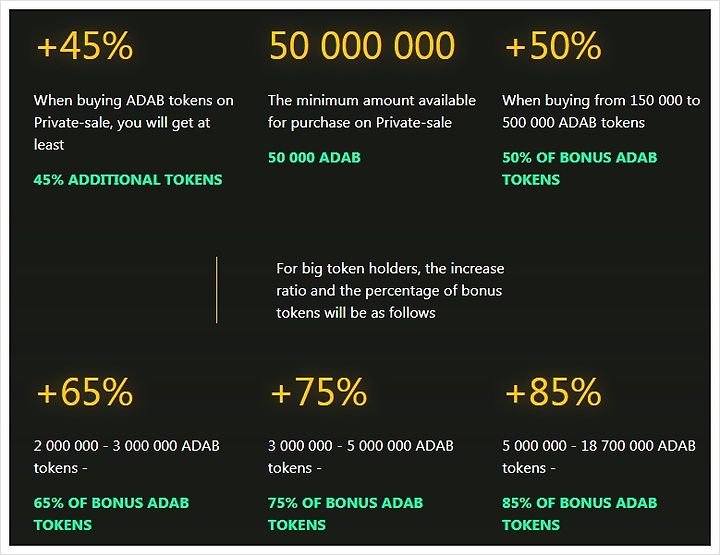This screenshot has height=555, width=720.
Task: Click the +50% yellow heading
Action: (553, 45)
